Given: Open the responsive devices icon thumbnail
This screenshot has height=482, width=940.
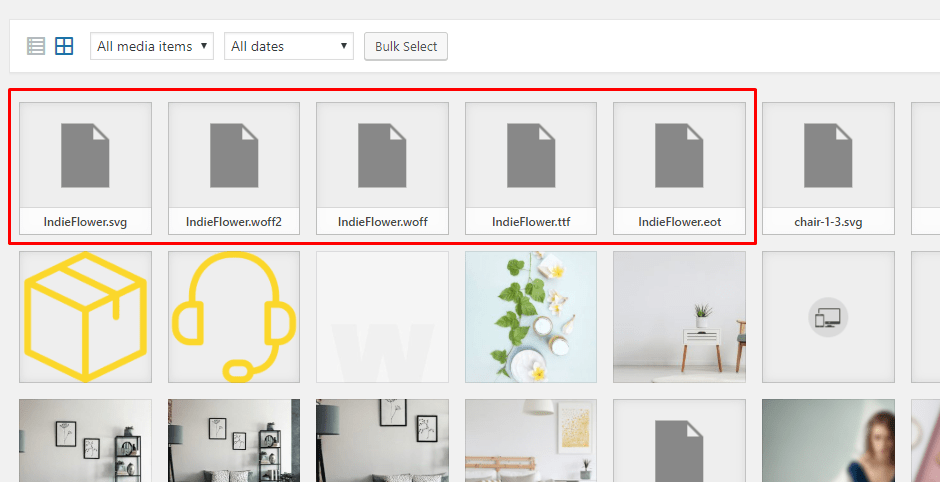Looking at the screenshot, I should (828, 317).
